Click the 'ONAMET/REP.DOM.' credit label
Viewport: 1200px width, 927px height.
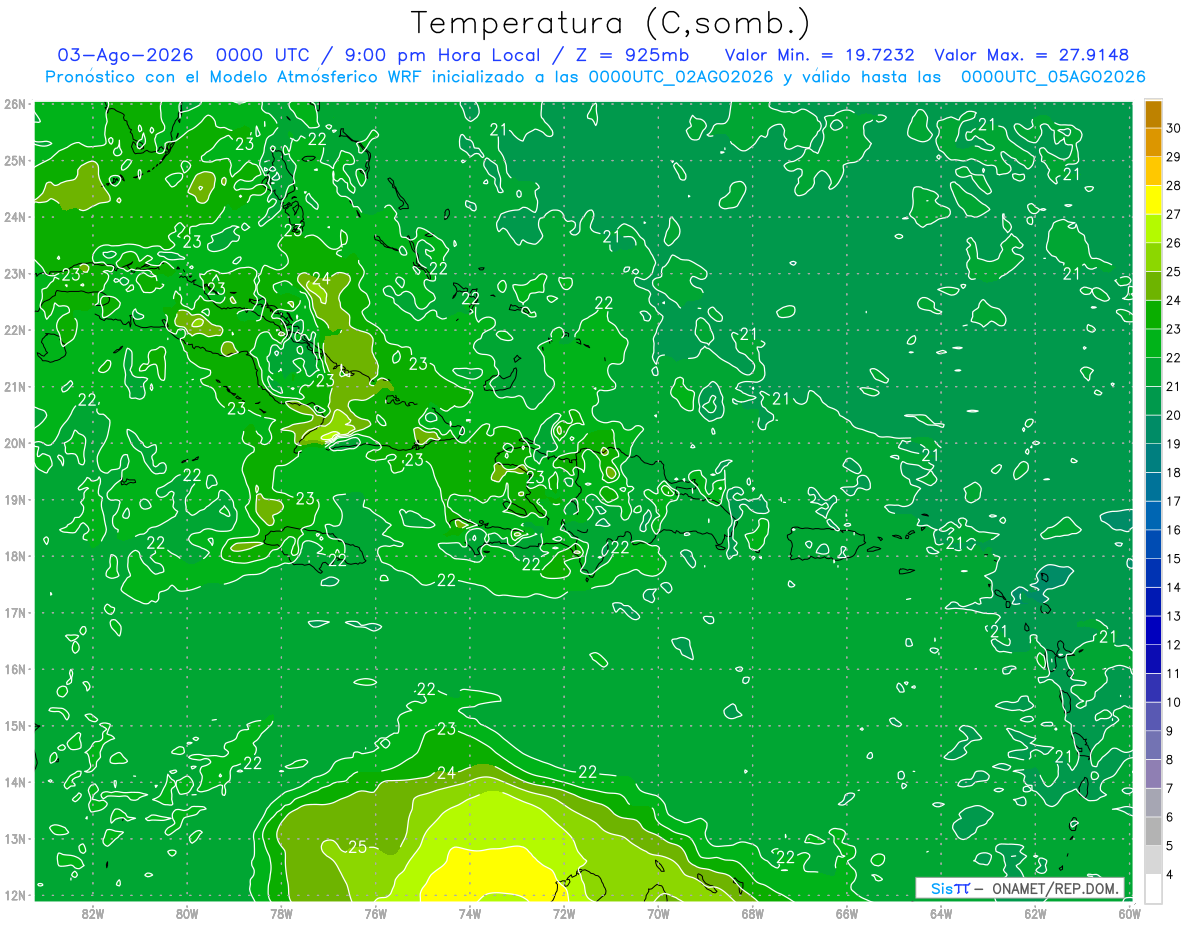coord(1054,888)
